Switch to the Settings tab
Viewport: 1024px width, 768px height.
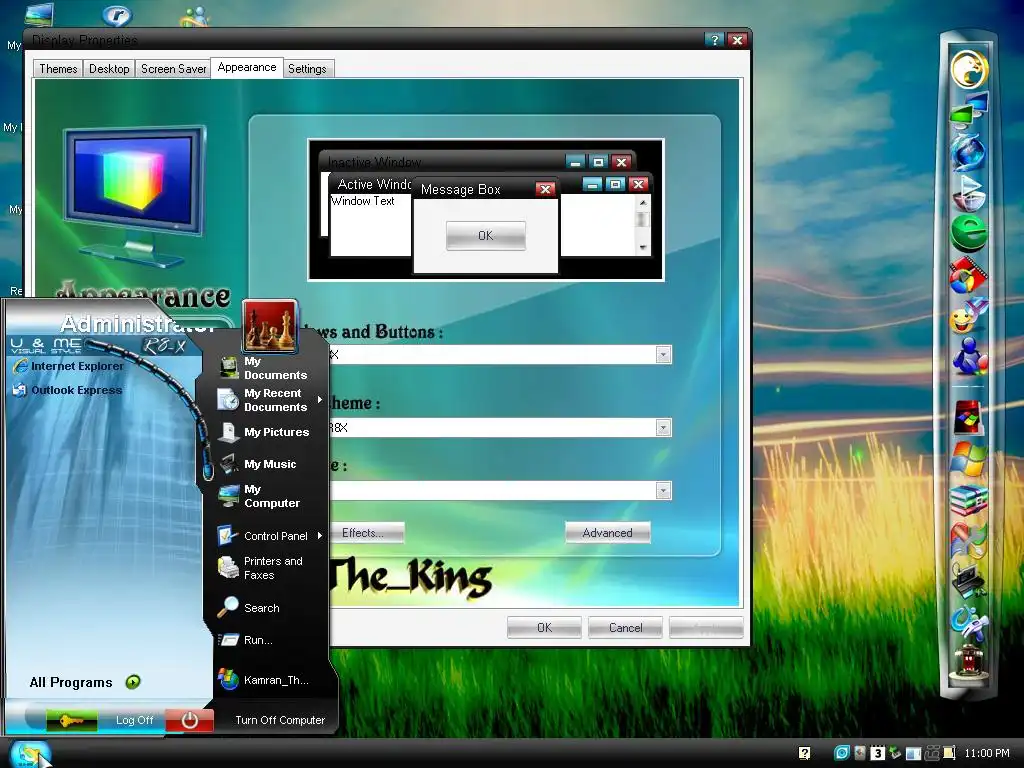(307, 69)
